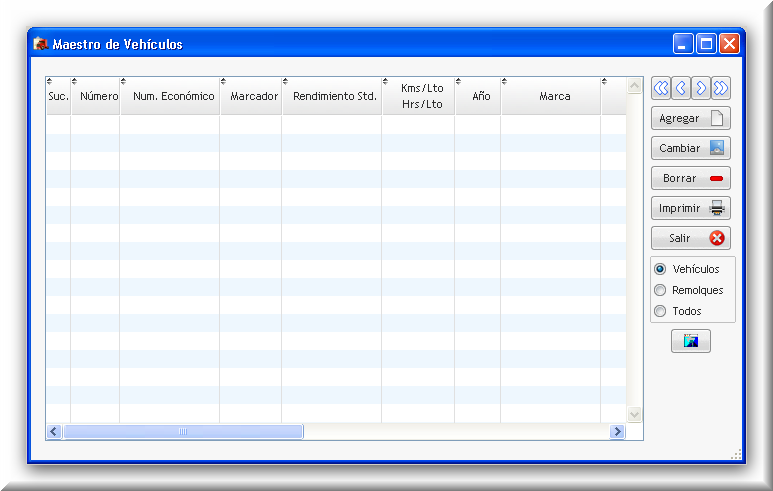Click the vertical scrollbar up arrow
773x491 pixels.
634,86
